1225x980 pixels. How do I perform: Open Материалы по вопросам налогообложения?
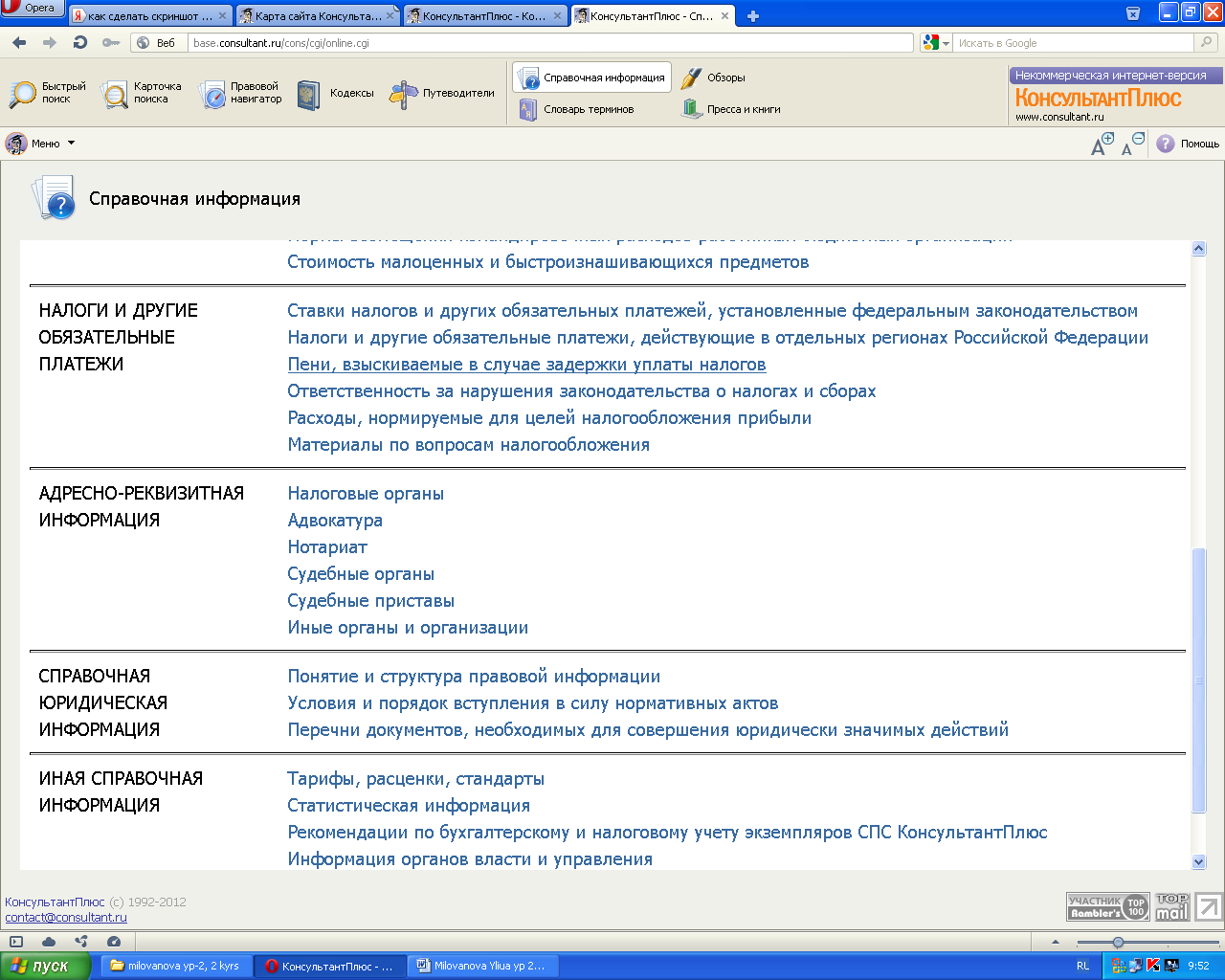click(x=469, y=445)
